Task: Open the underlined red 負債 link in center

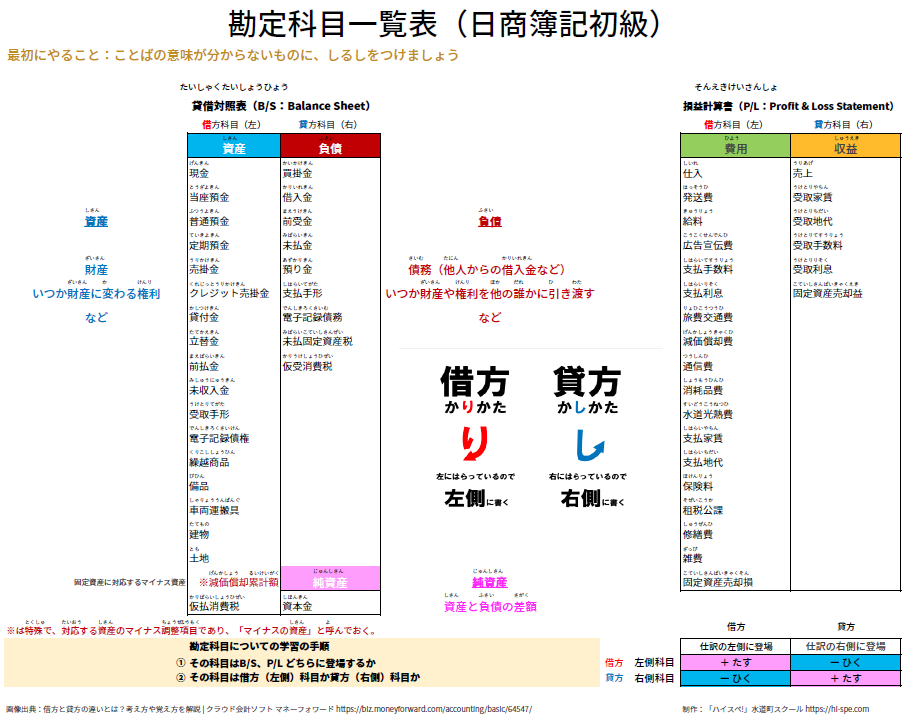Action: click(490, 222)
